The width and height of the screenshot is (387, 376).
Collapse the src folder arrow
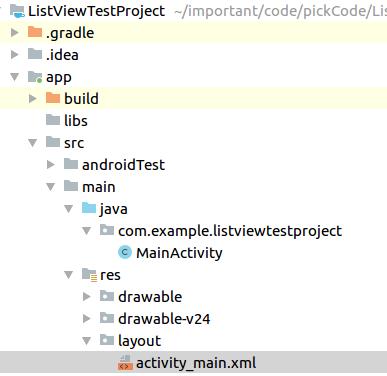33,143
